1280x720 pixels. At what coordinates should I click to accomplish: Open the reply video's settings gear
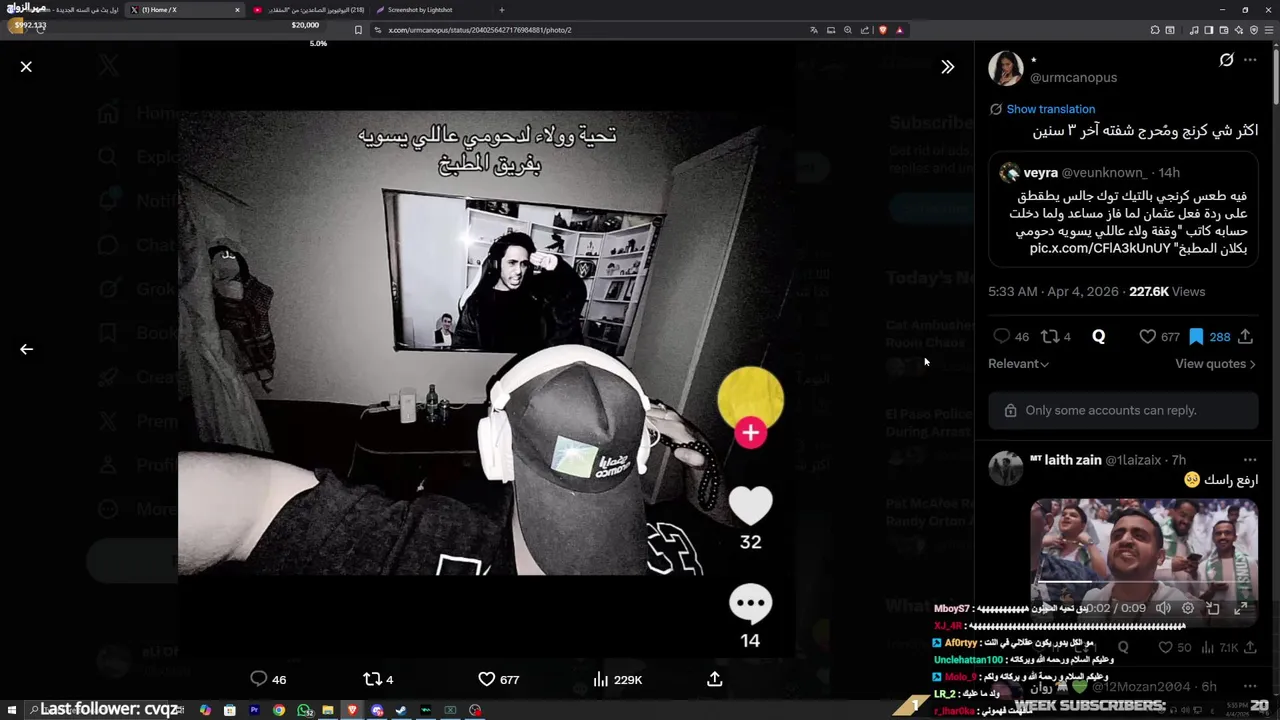click(1188, 608)
